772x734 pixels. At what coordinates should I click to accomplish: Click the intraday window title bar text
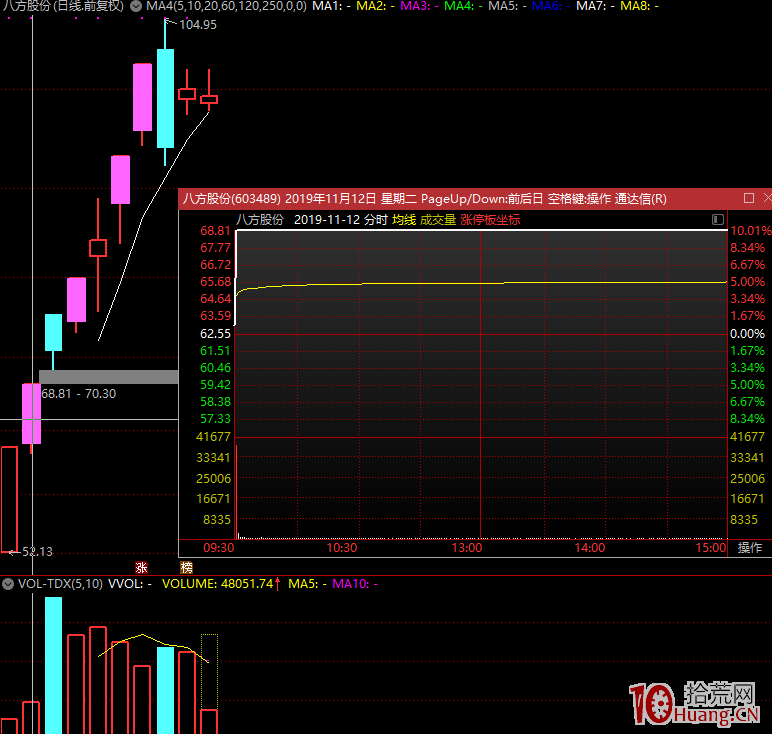click(x=424, y=198)
